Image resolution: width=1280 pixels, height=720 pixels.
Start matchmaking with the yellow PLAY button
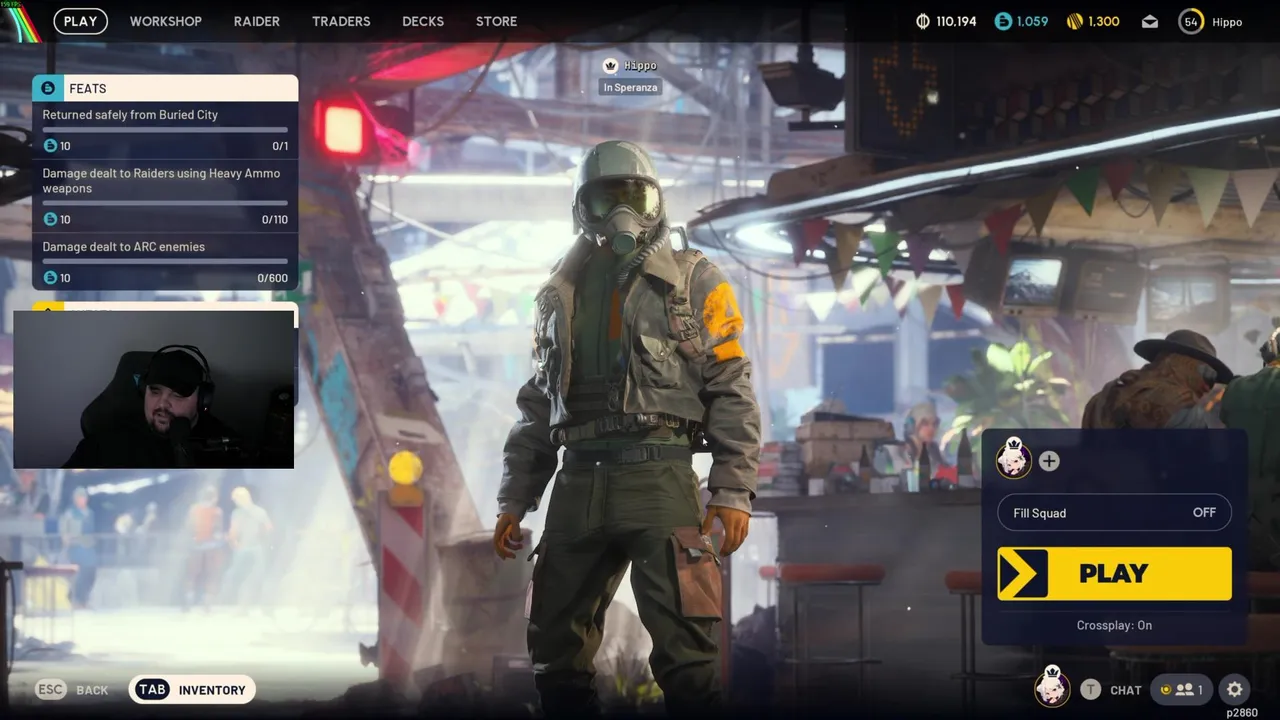(1114, 573)
